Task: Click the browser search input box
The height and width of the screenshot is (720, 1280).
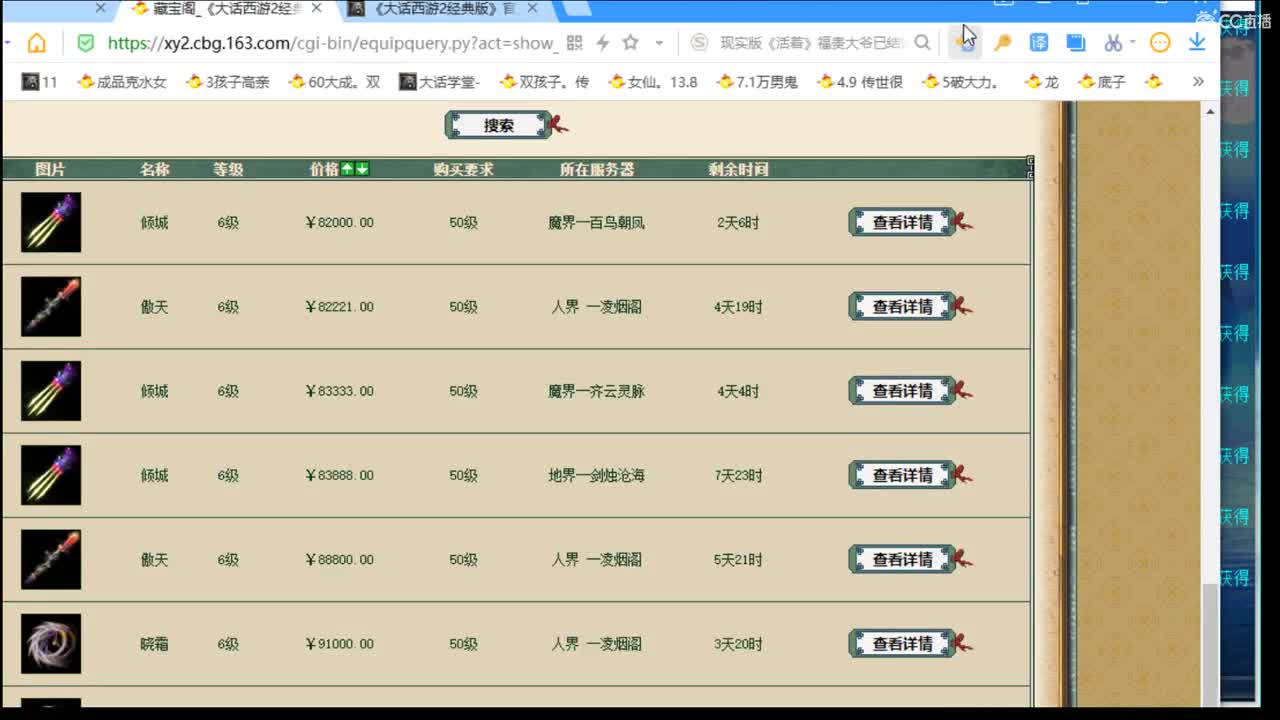Action: 810,43
